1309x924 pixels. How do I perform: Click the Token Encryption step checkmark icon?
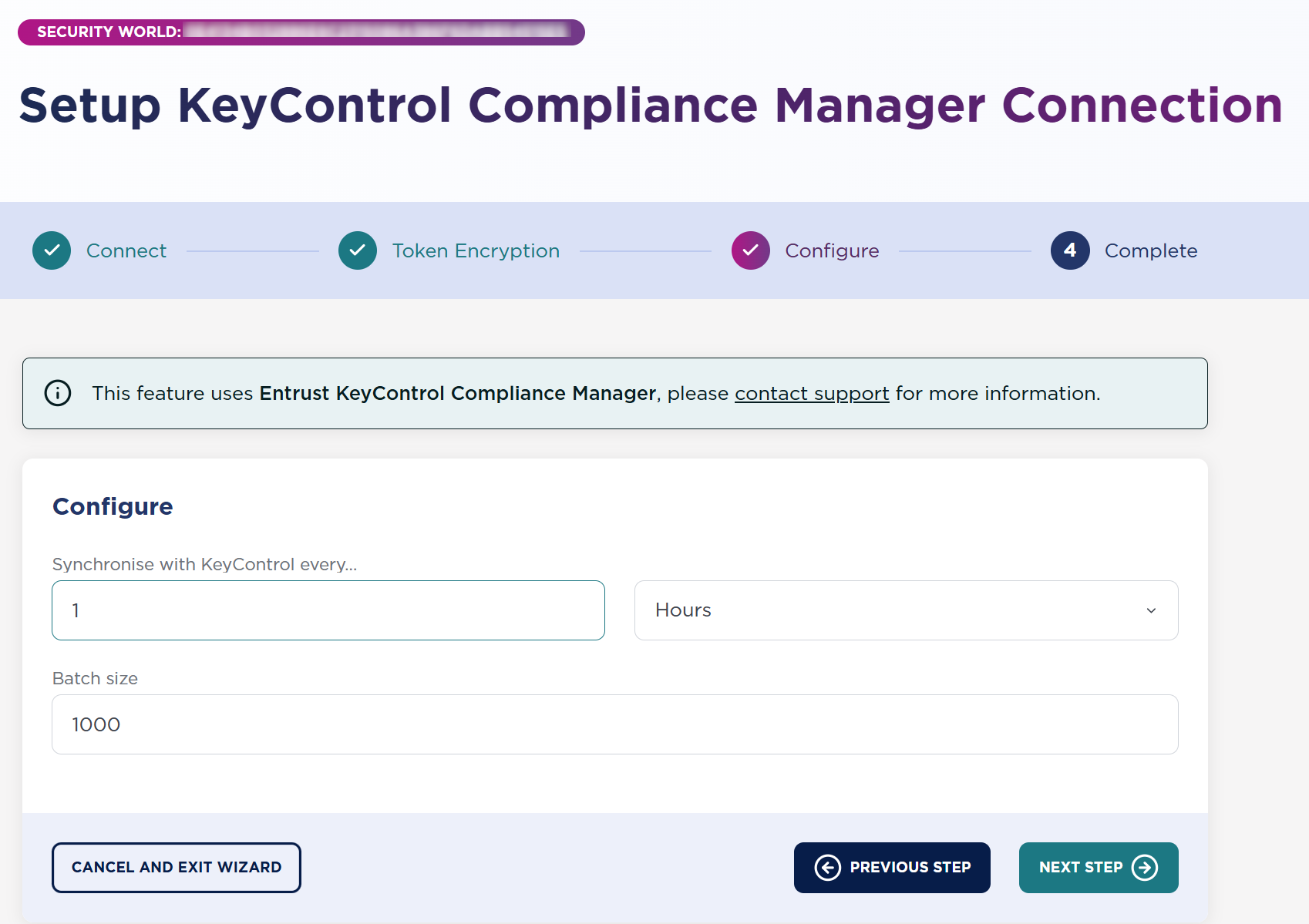pos(358,250)
